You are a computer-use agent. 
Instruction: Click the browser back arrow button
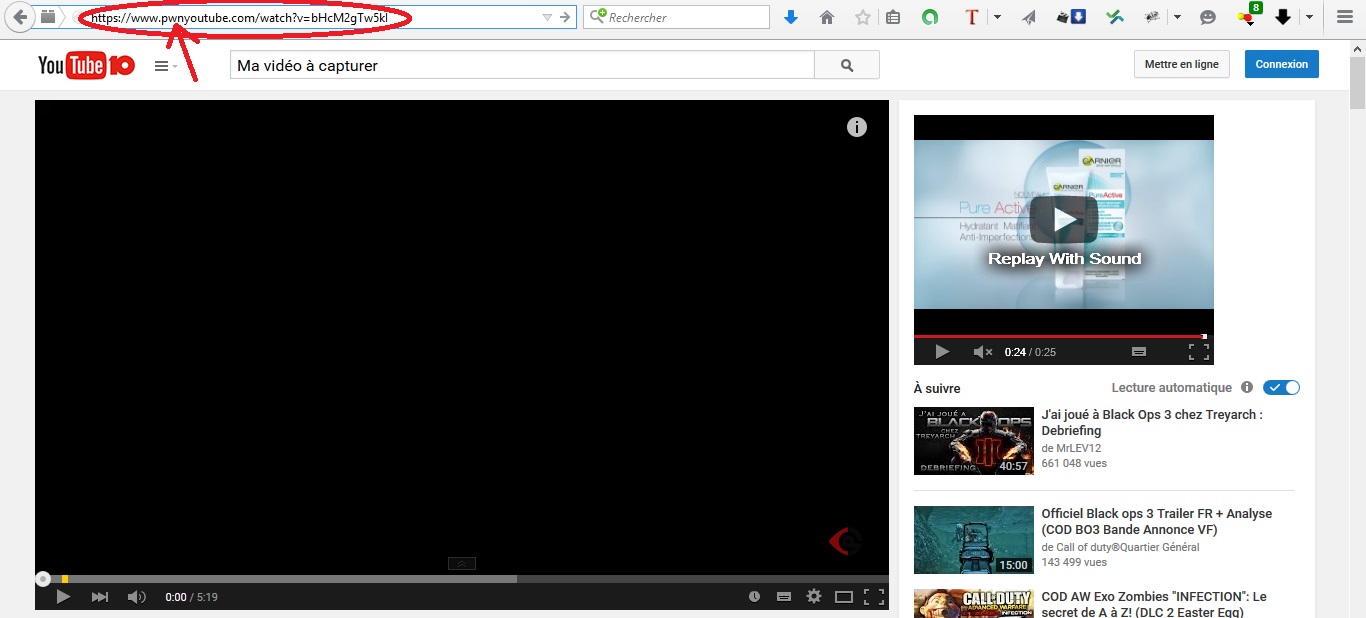coord(20,17)
